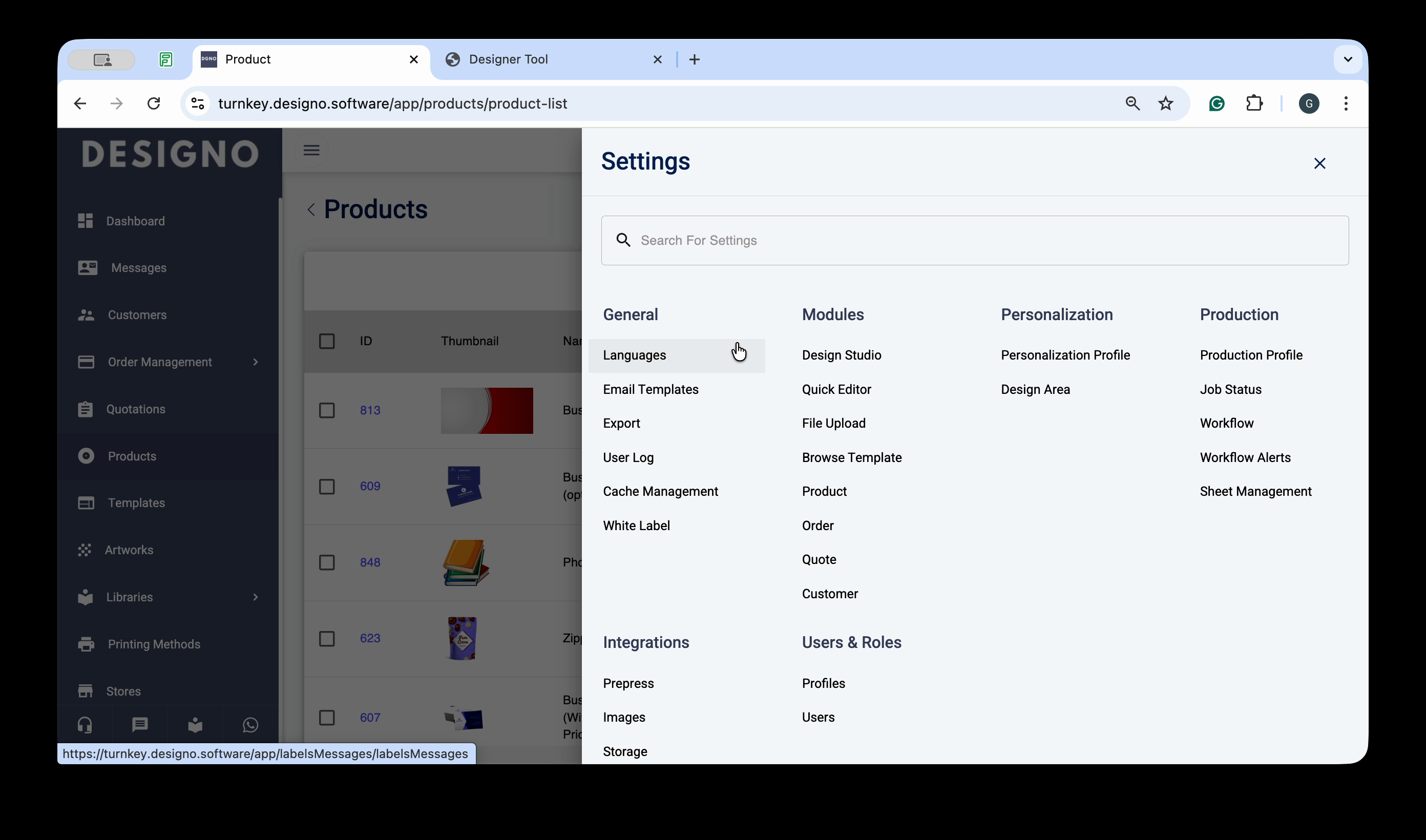The width and height of the screenshot is (1426, 840).
Task: Open the WhatsApp icon in sidebar footer
Action: pyautogui.click(x=250, y=725)
